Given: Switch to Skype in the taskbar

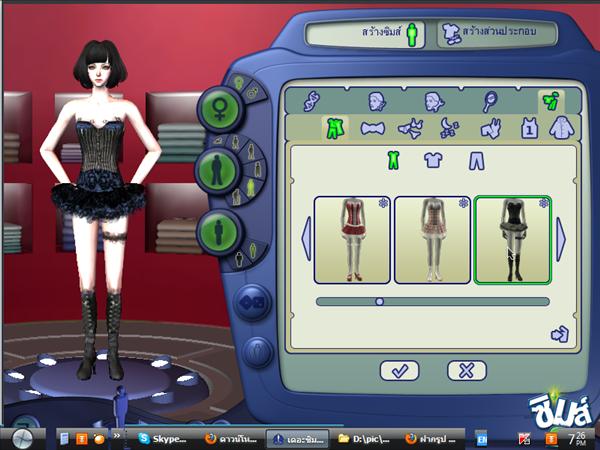Looking at the screenshot, I should pos(162,439).
